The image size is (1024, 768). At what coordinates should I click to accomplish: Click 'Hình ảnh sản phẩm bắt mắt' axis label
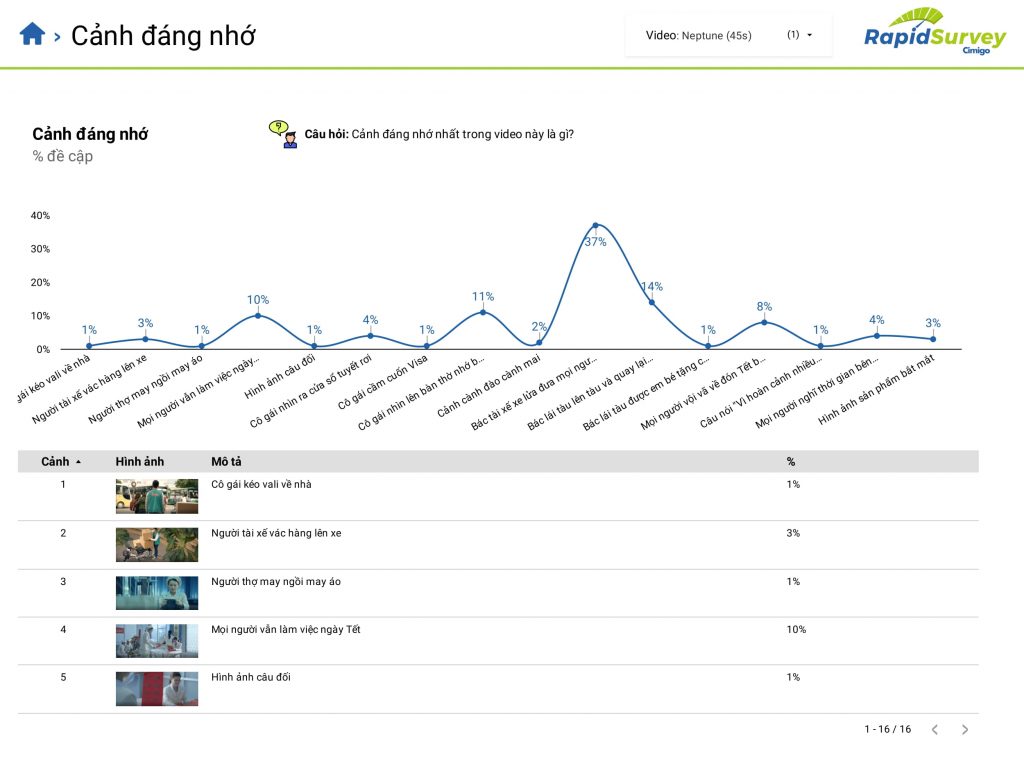click(876, 389)
